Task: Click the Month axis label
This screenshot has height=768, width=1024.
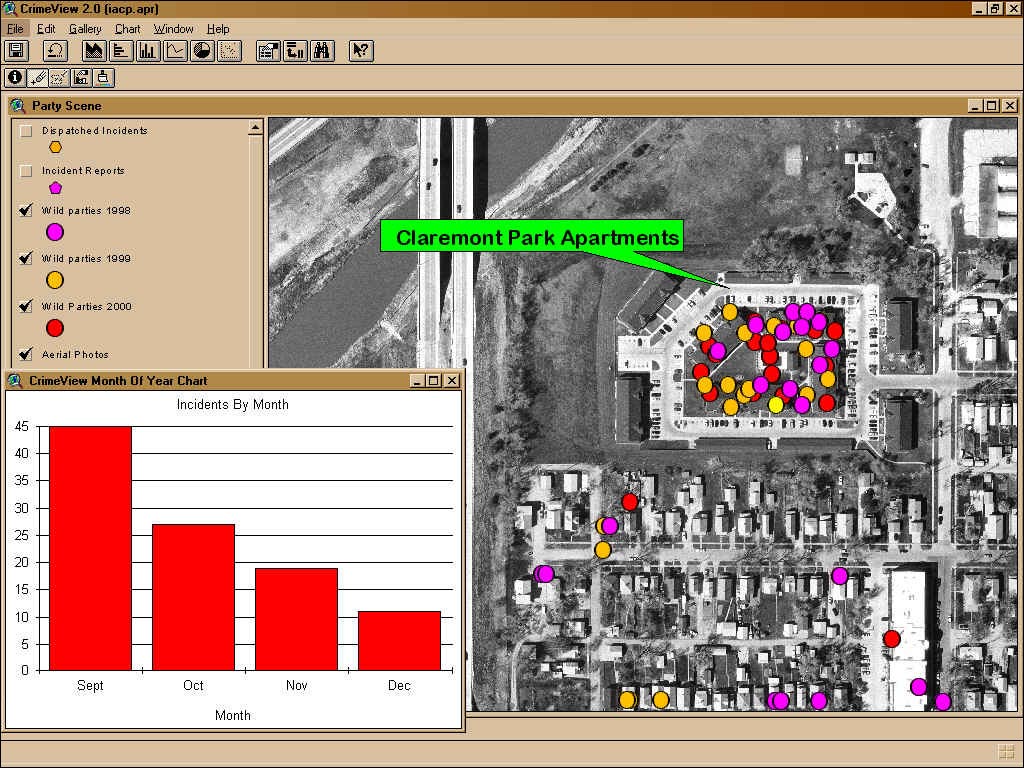Action: (232, 715)
